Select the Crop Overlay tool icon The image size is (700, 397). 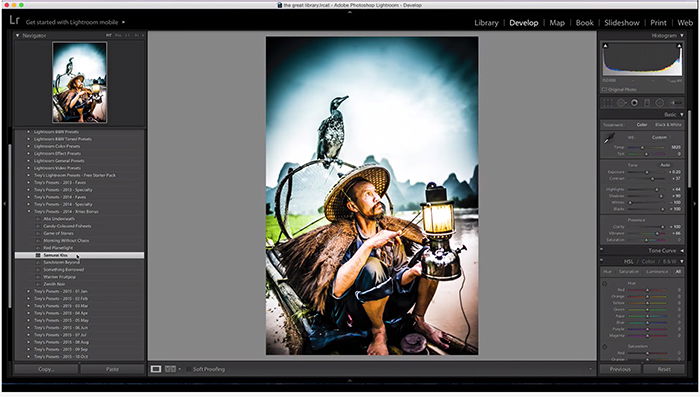click(x=608, y=103)
